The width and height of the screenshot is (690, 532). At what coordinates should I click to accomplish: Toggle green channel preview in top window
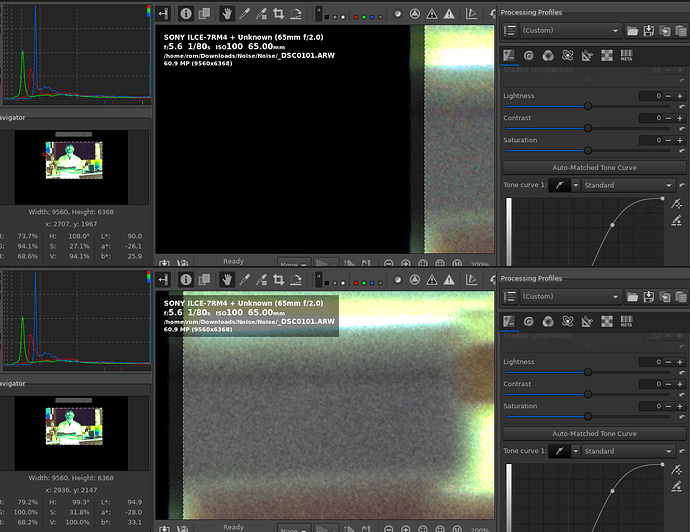point(364,17)
